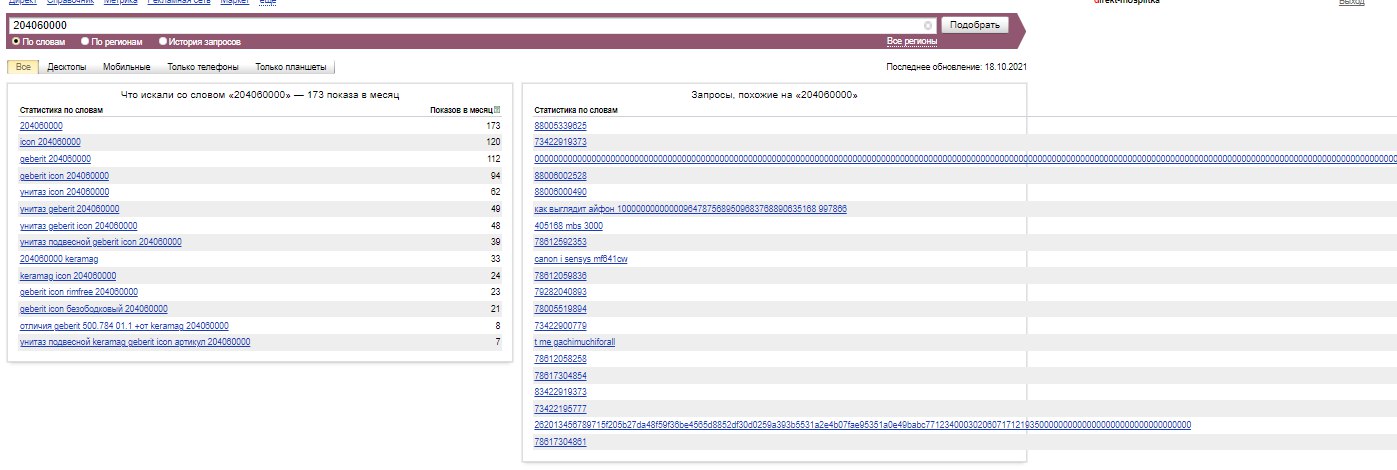Open the keramag icon 204060000 link
The image size is (1397, 470).
[68, 276]
